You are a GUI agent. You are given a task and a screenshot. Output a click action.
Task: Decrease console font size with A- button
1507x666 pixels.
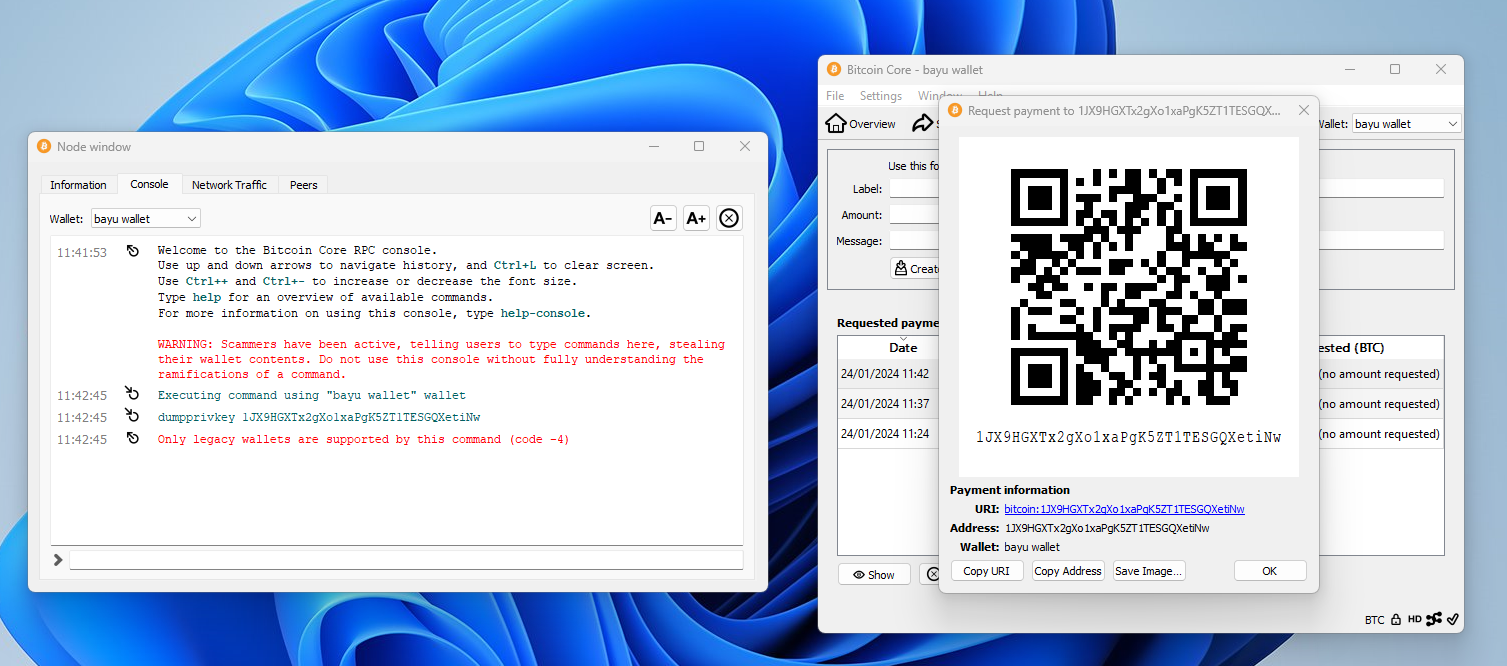[x=663, y=218]
